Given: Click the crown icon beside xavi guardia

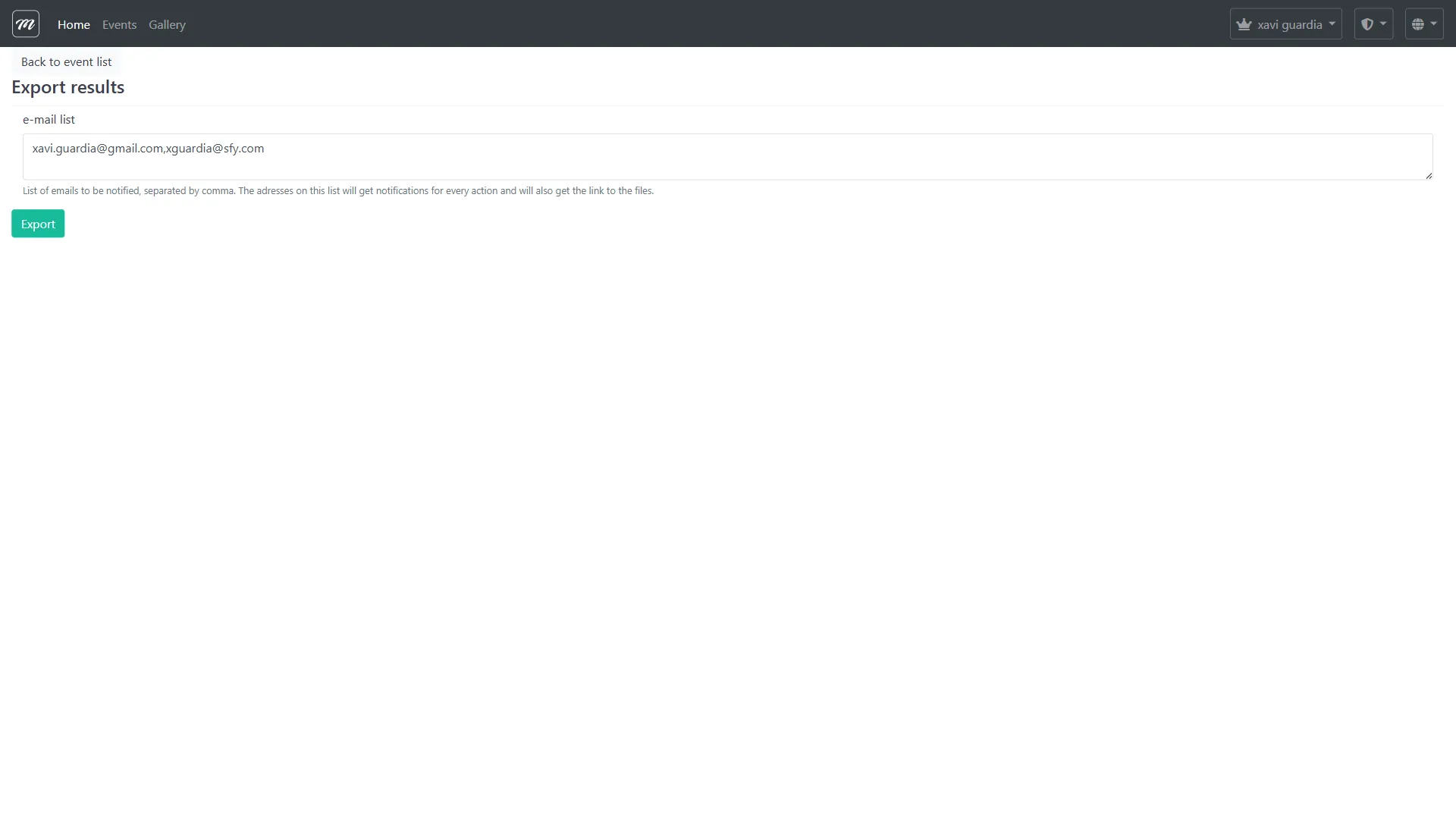Looking at the screenshot, I should pyautogui.click(x=1245, y=24).
